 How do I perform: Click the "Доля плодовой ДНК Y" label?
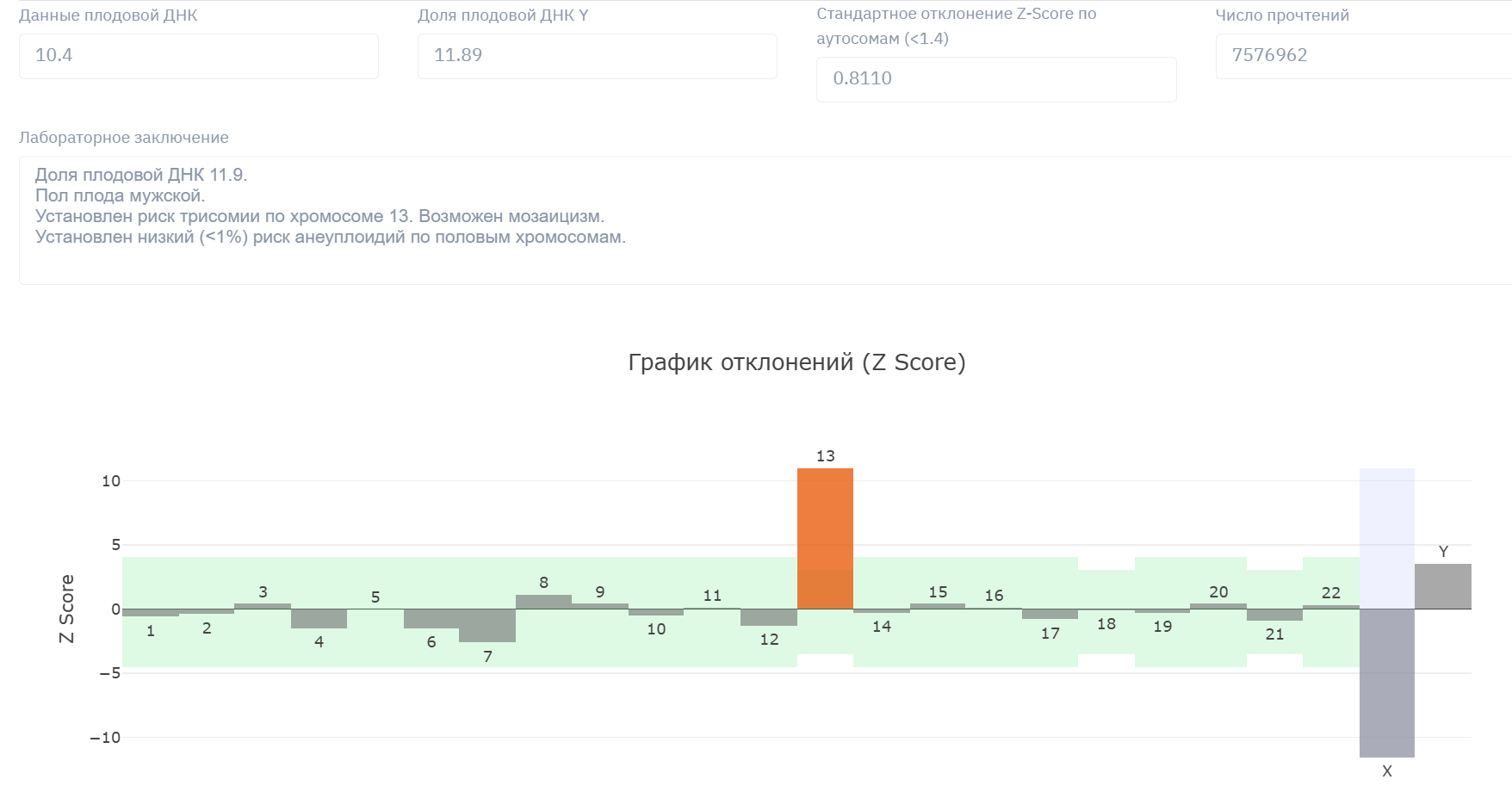(x=503, y=15)
